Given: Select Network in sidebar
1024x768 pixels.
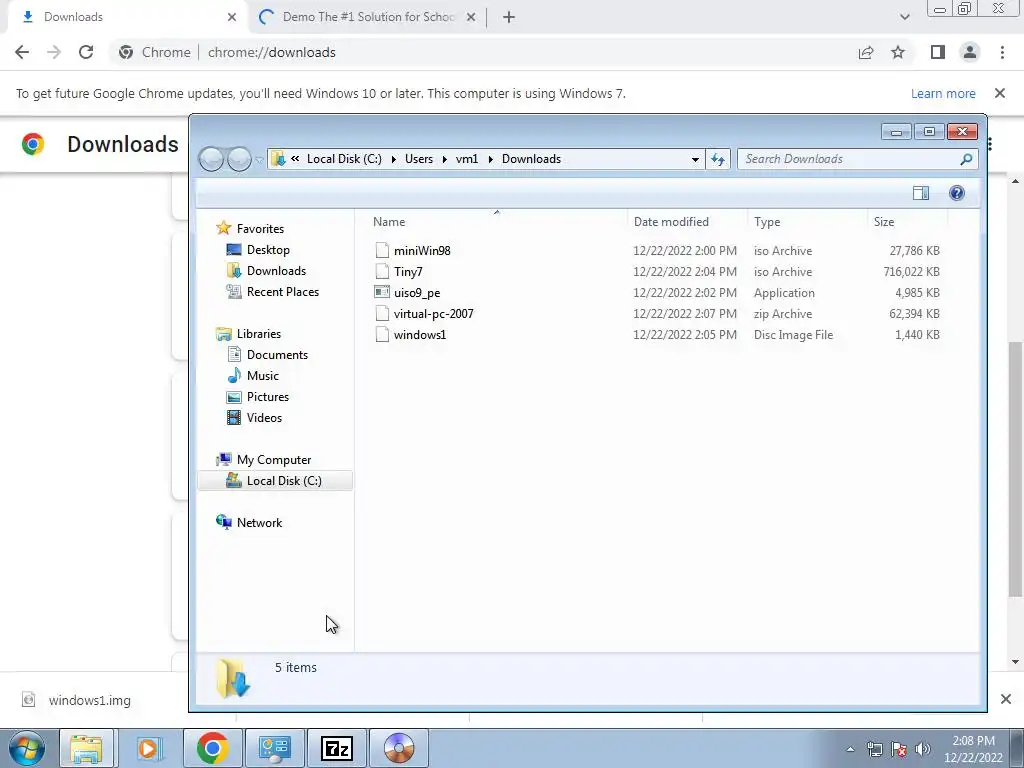Looking at the screenshot, I should (x=259, y=522).
